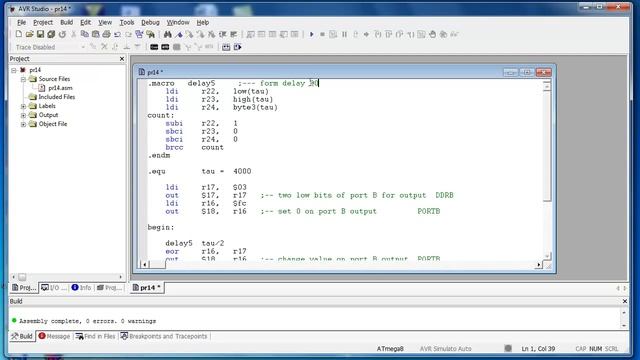Open the View menu

(105, 22)
